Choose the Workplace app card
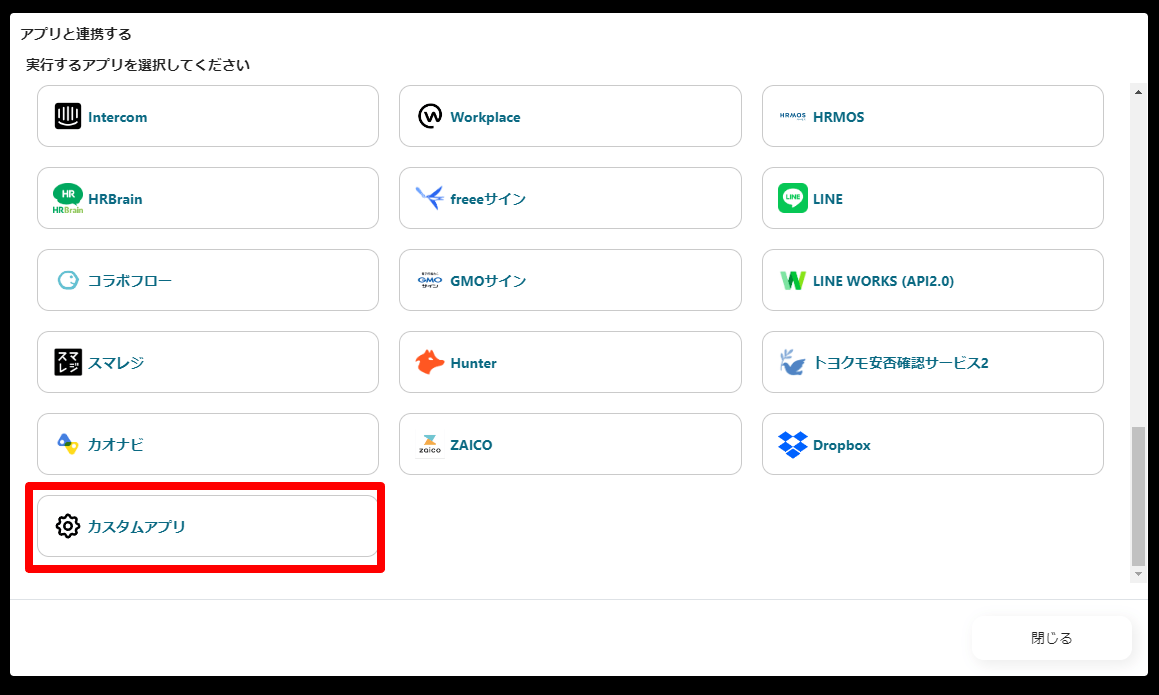Viewport: 1159px width, 695px height. click(x=570, y=116)
